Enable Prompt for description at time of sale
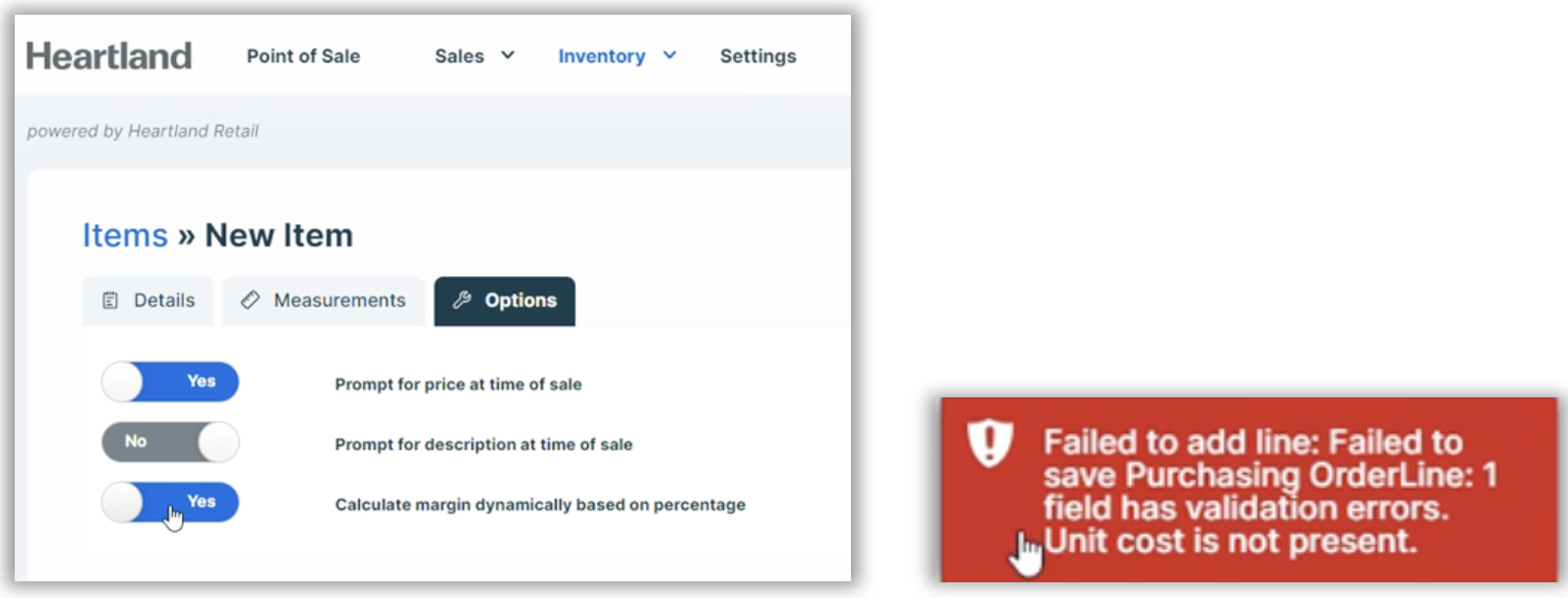Viewport: 1568px width, 598px height. coord(170,442)
